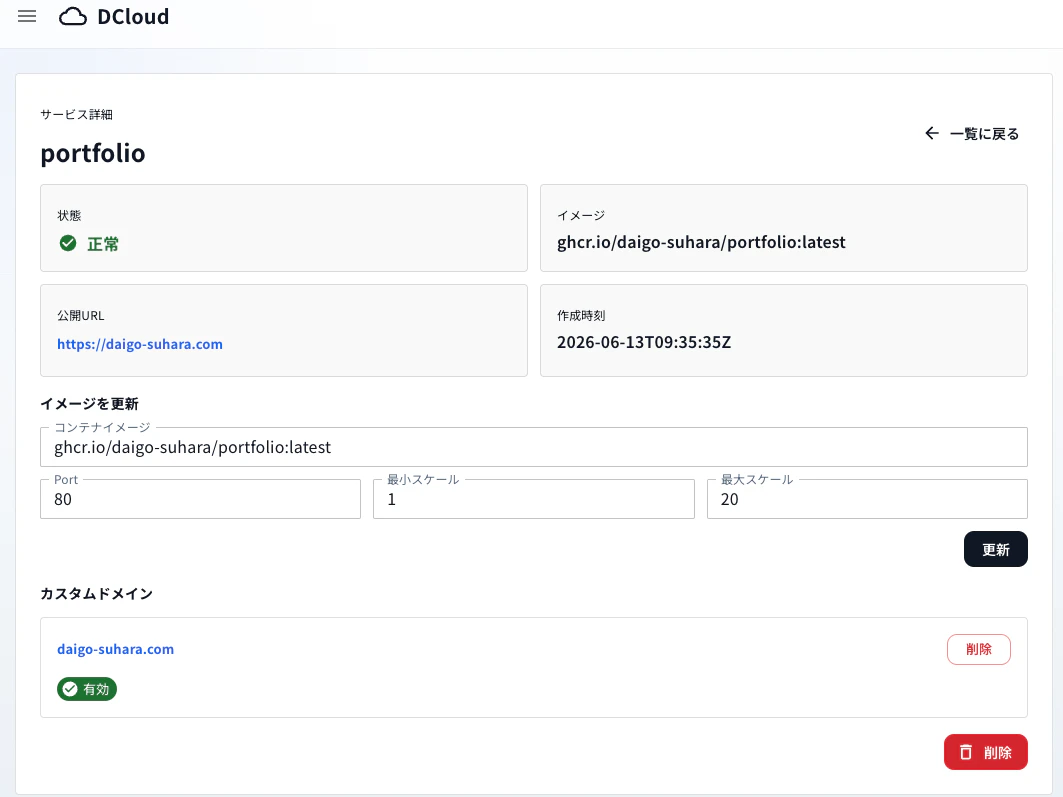This screenshot has height=797, width=1063.
Task: Click the black 更新 button
Action: [995, 549]
